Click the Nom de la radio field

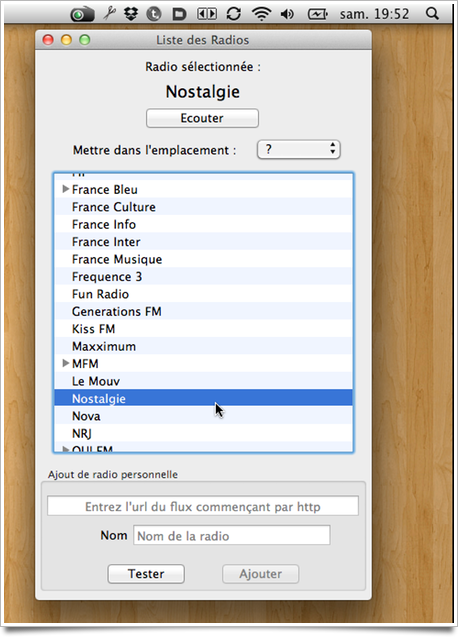[x=232, y=535]
